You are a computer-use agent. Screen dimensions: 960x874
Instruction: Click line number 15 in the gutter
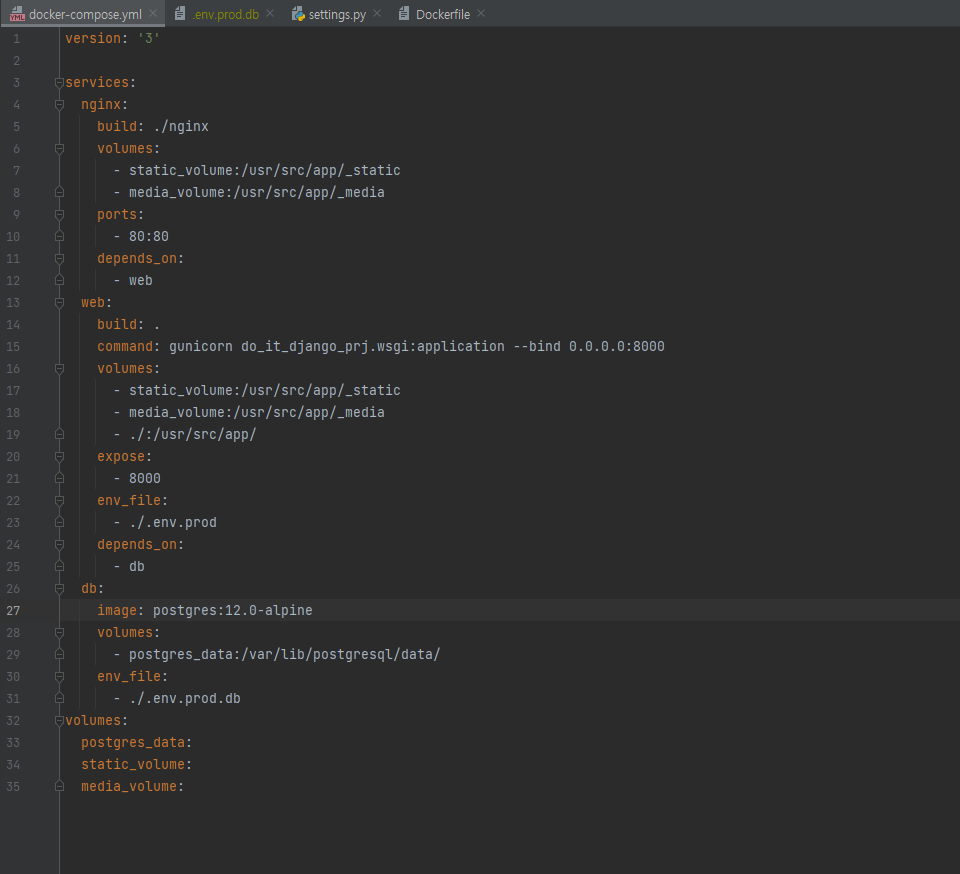tap(13, 347)
